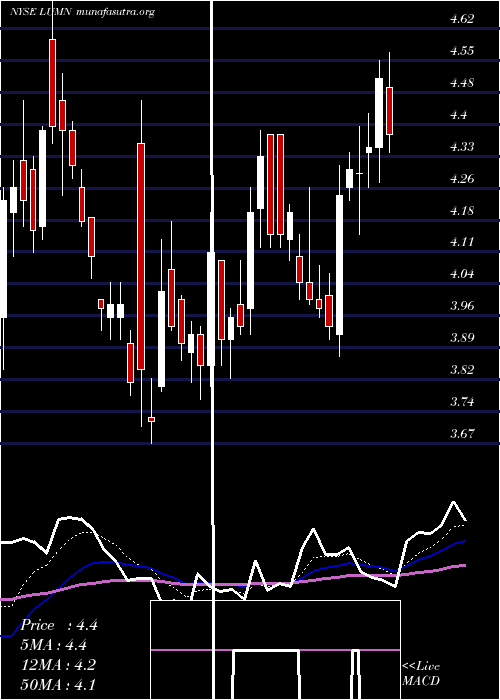Click the 12MA : 4.2 readout
500x700 pixels.
click(58, 665)
